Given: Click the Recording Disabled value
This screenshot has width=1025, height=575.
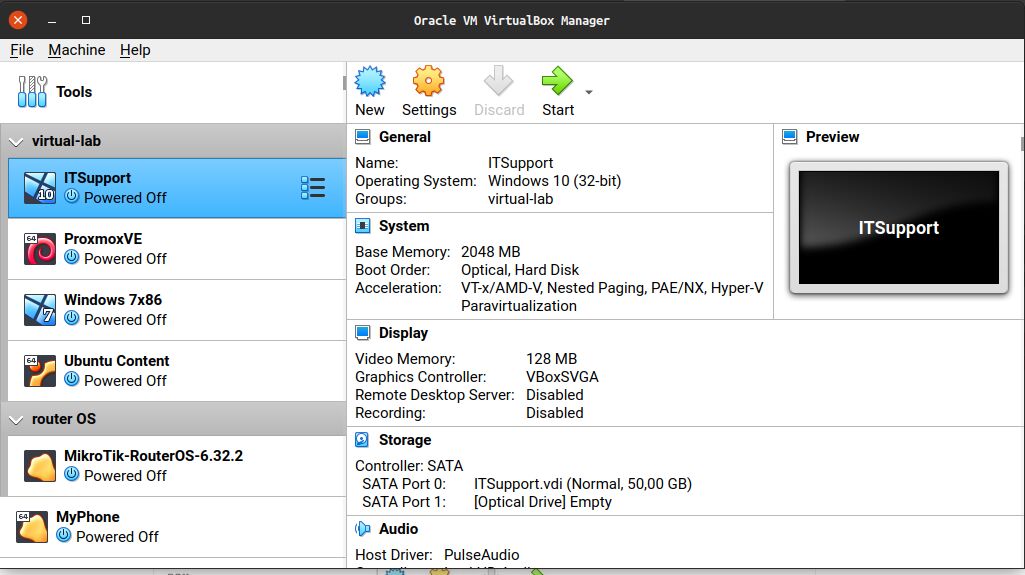Looking at the screenshot, I should (x=554, y=413).
